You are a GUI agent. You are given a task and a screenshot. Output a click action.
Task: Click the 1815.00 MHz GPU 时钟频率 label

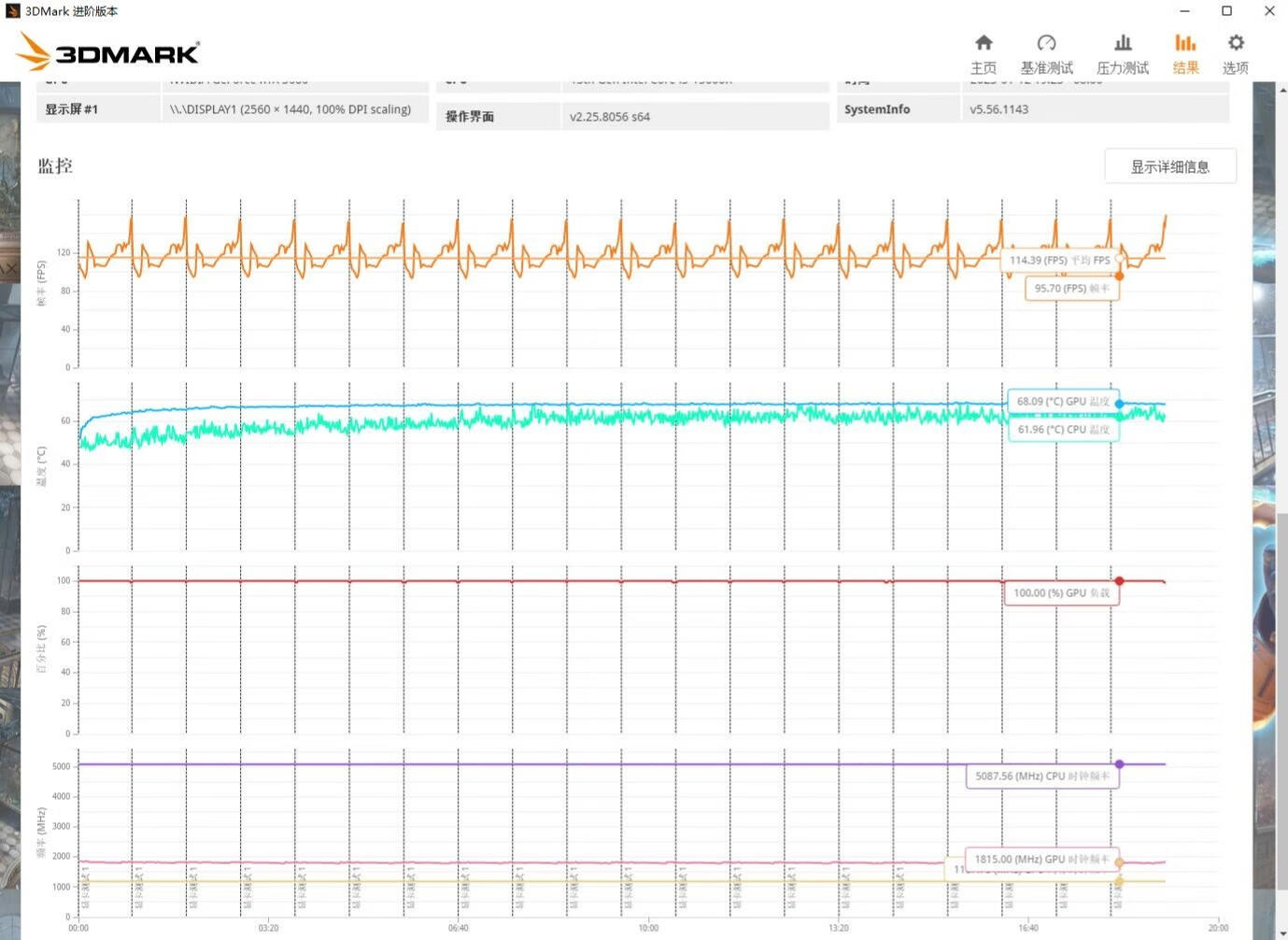click(1041, 859)
